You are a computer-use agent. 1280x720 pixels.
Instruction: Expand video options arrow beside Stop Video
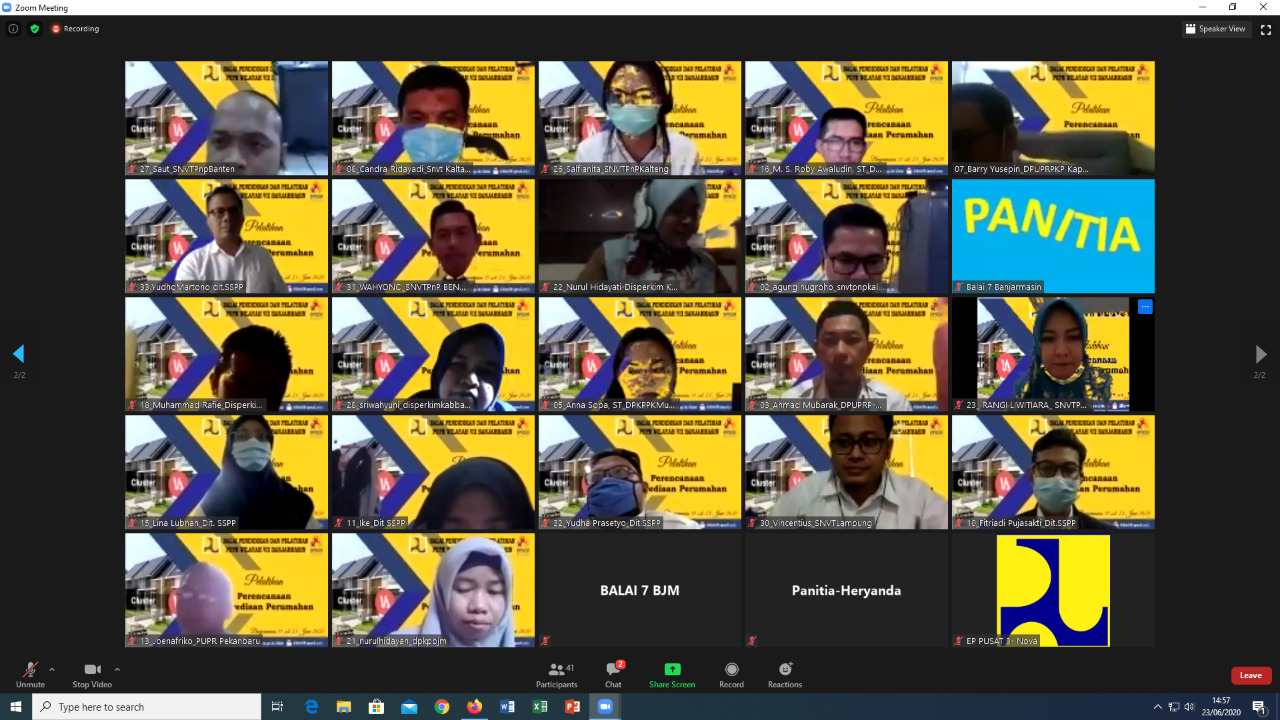(117, 670)
